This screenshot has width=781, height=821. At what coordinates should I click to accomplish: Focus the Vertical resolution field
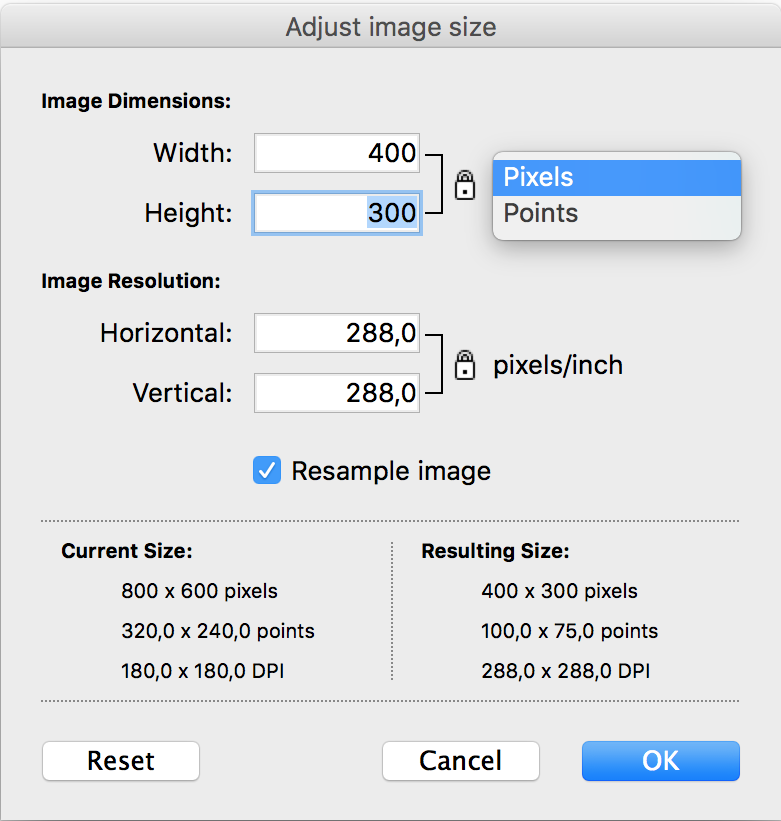(337, 393)
